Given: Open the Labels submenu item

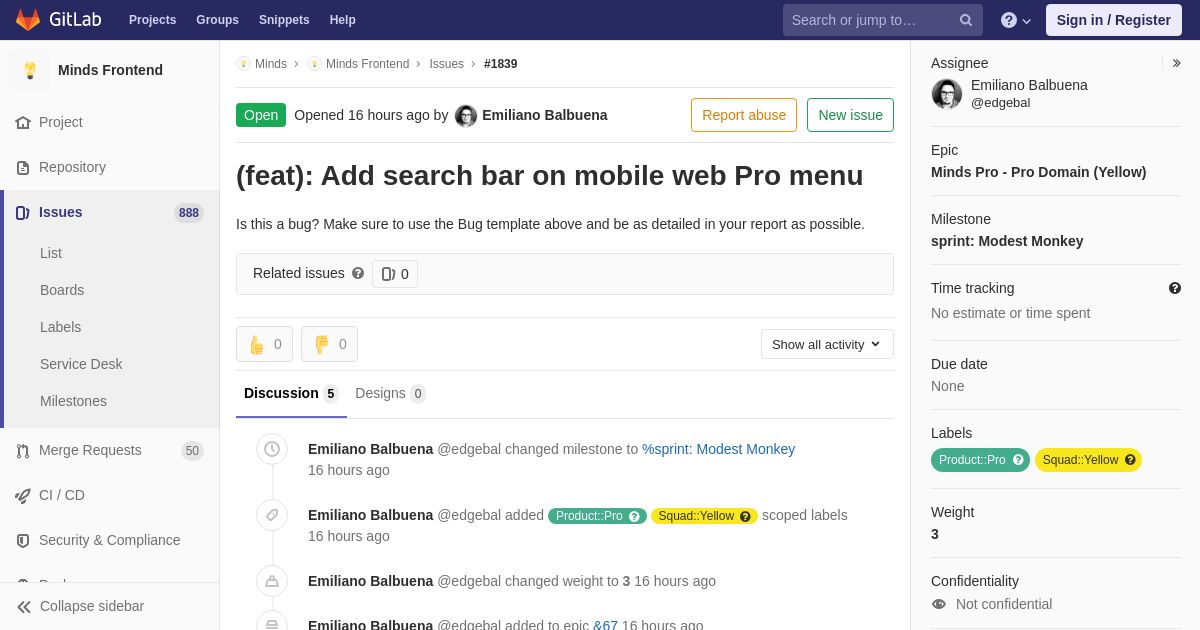Looking at the screenshot, I should [60, 327].
